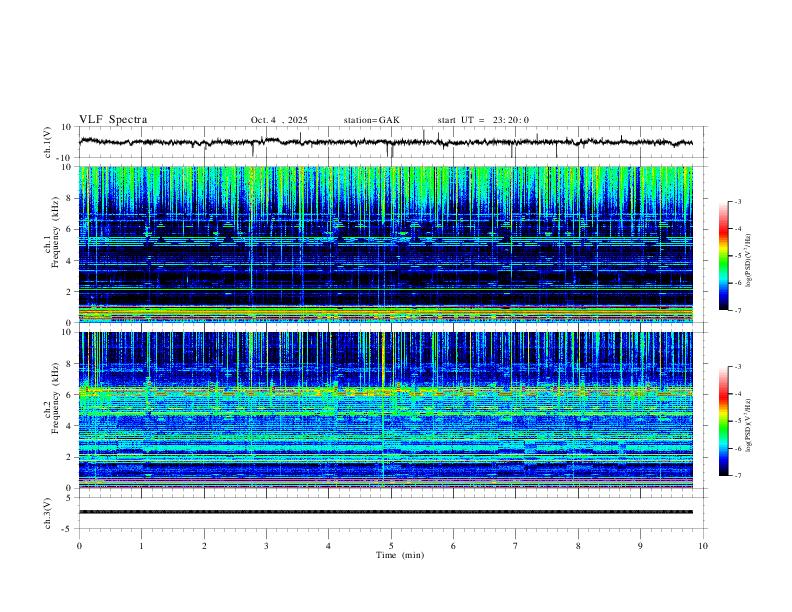Click the time axis tick label "10"
Screen dimensions: 792x612
(703, 546)
